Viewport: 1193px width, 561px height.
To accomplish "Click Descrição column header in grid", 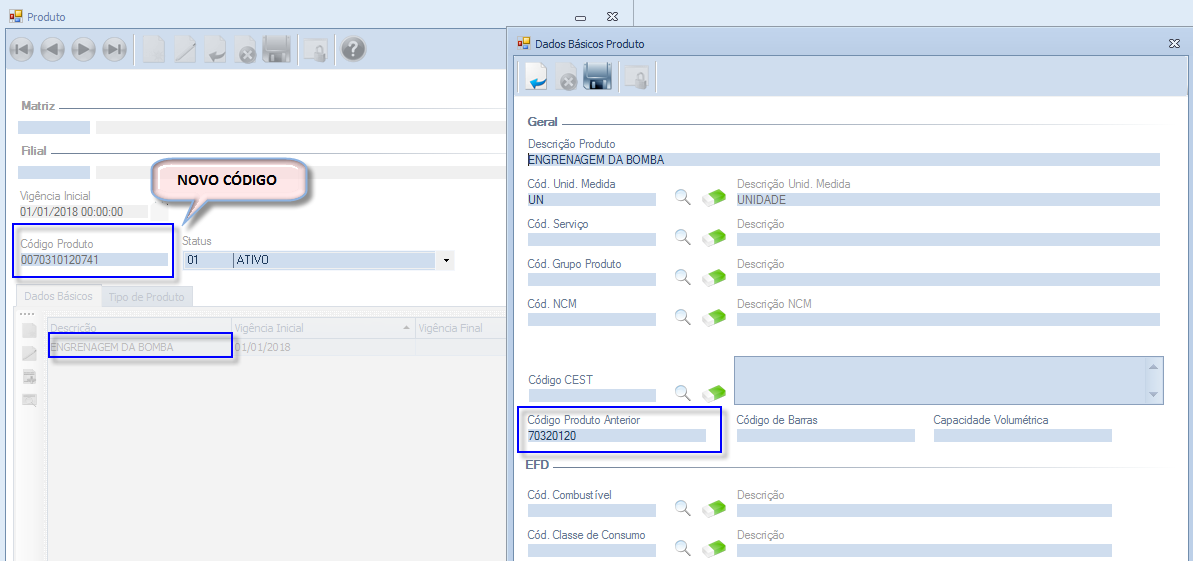I will click(x=140, y=328).
